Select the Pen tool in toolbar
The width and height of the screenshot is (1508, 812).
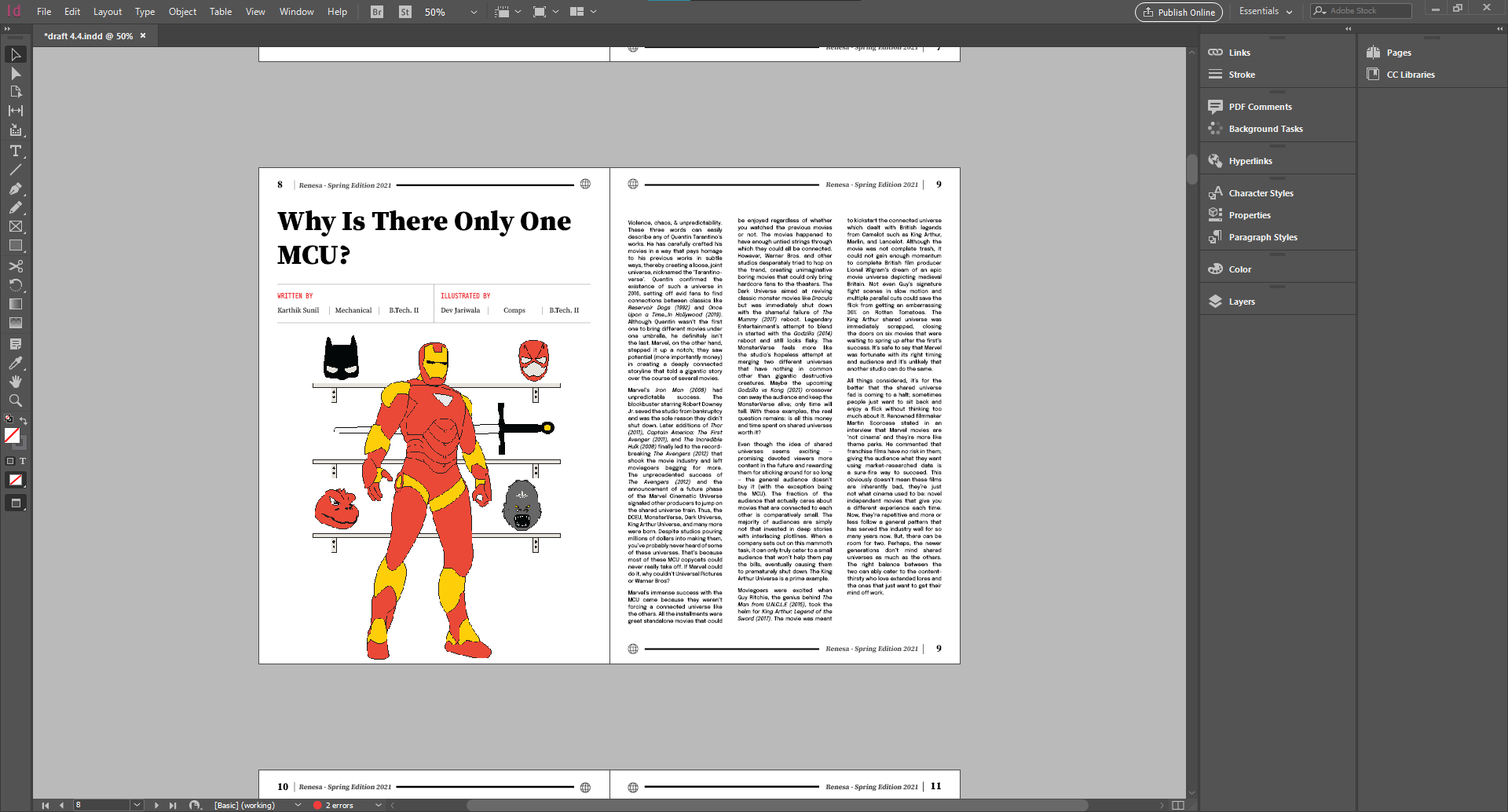point(15,188)
